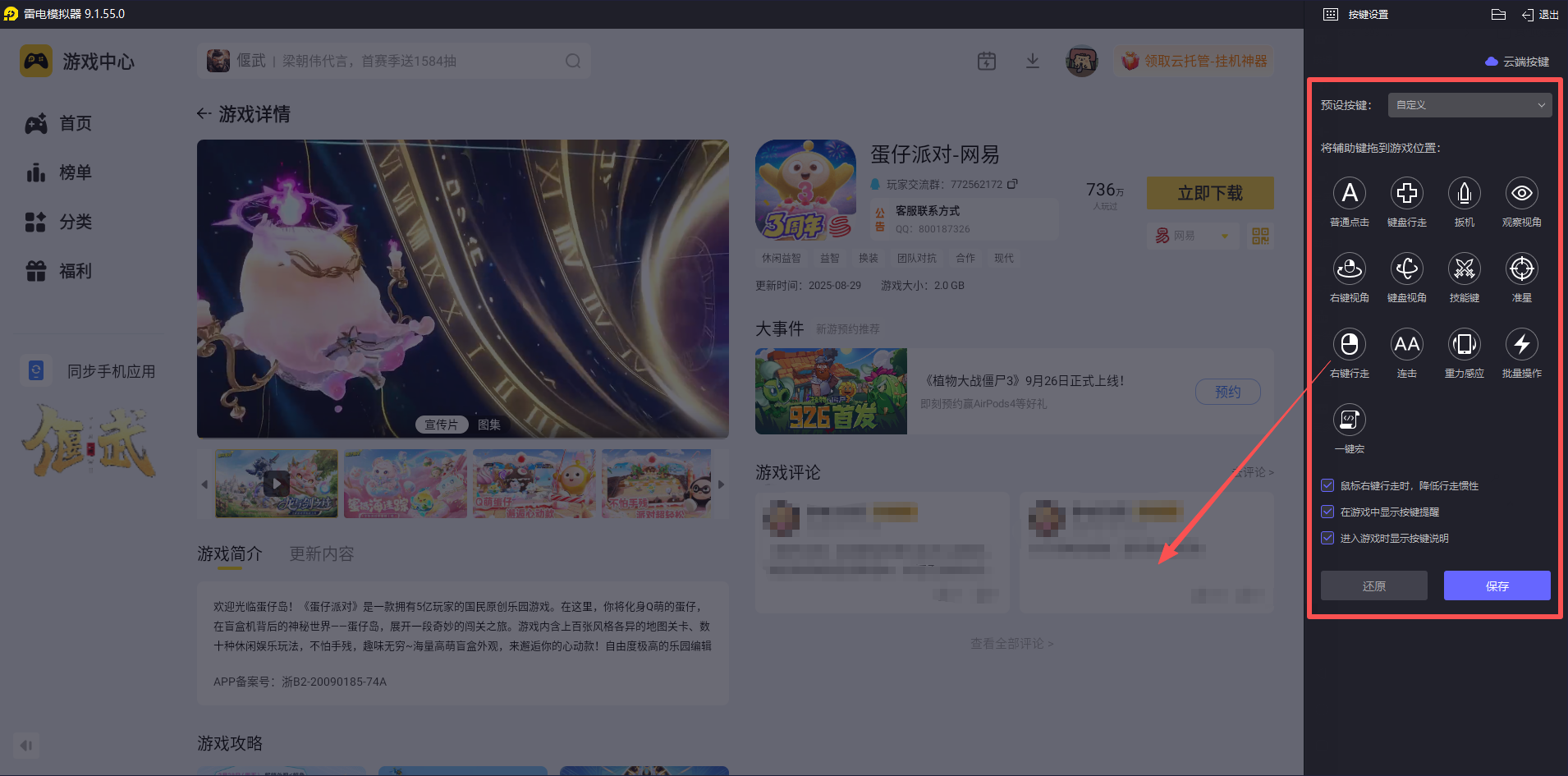Open 榜单 rankings in sidebar
The height and width of the screenshot is (776, 1568).
(59, 172)
